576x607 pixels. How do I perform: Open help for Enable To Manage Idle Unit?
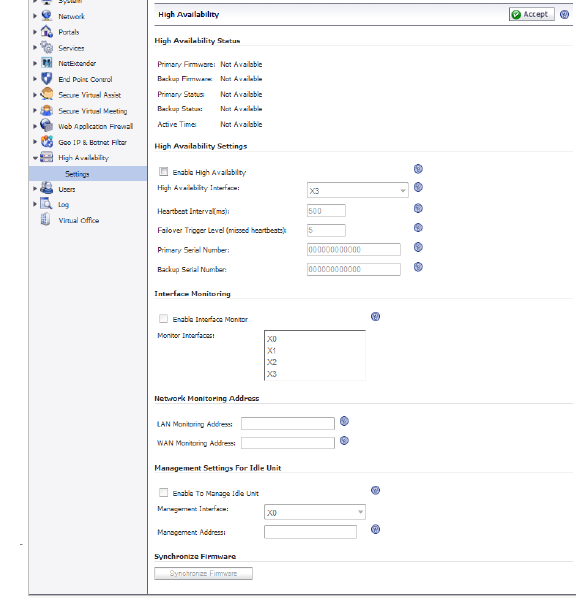pyautogui.click(x=375, y=490)
